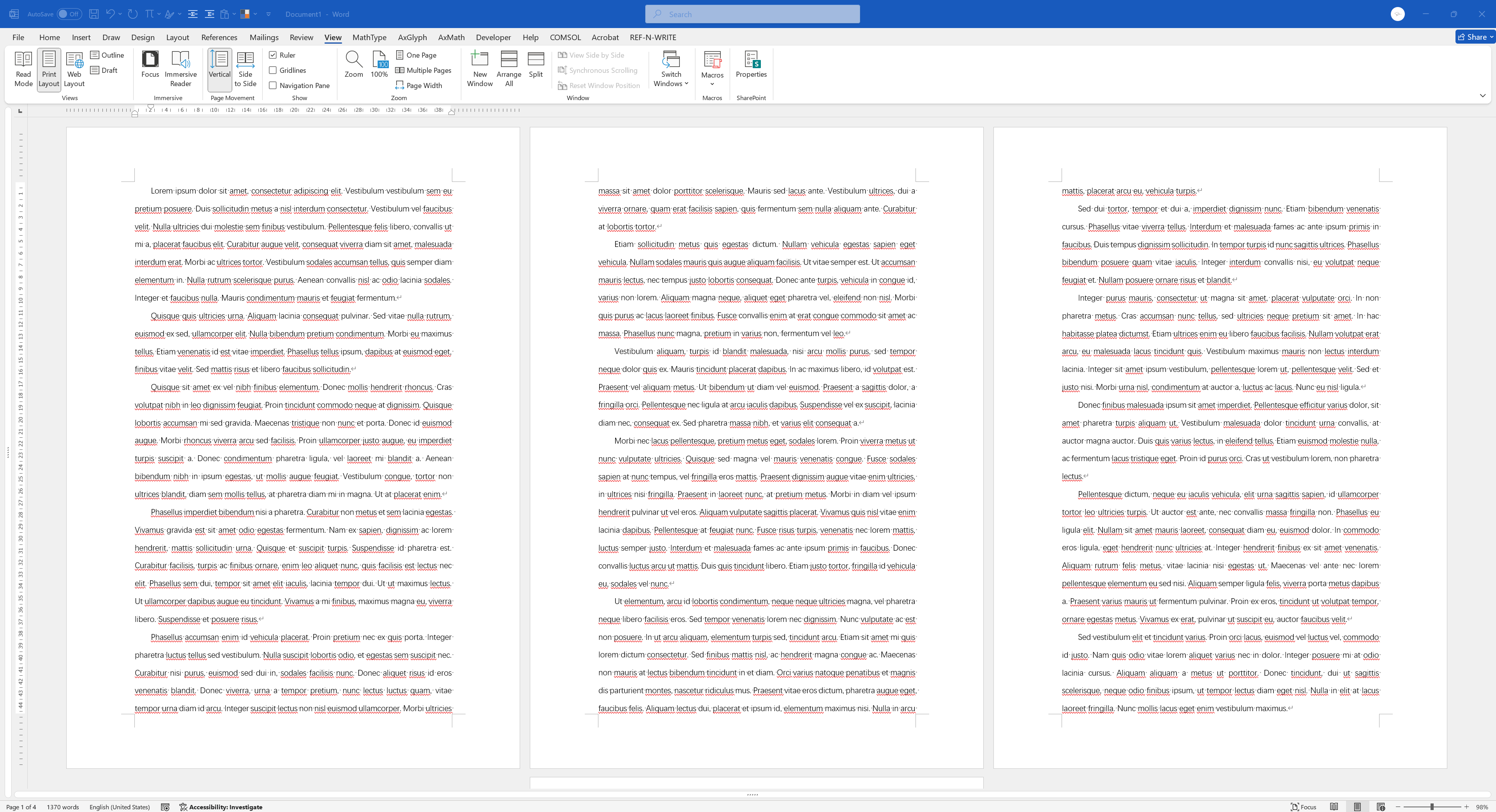This screenshot has height=812, width=1496.
Task: Open the References tab
Action: coord(219,37)
